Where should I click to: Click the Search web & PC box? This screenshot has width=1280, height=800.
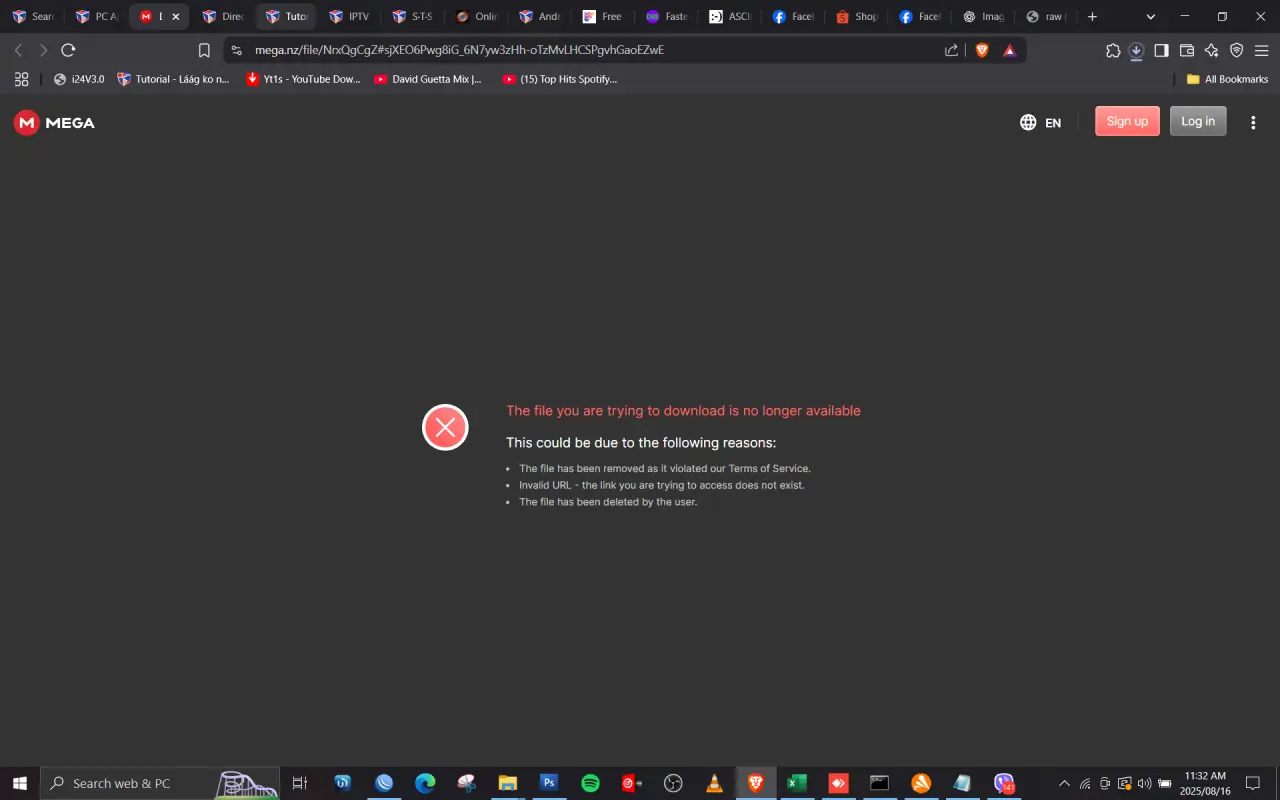pos(160,783)
